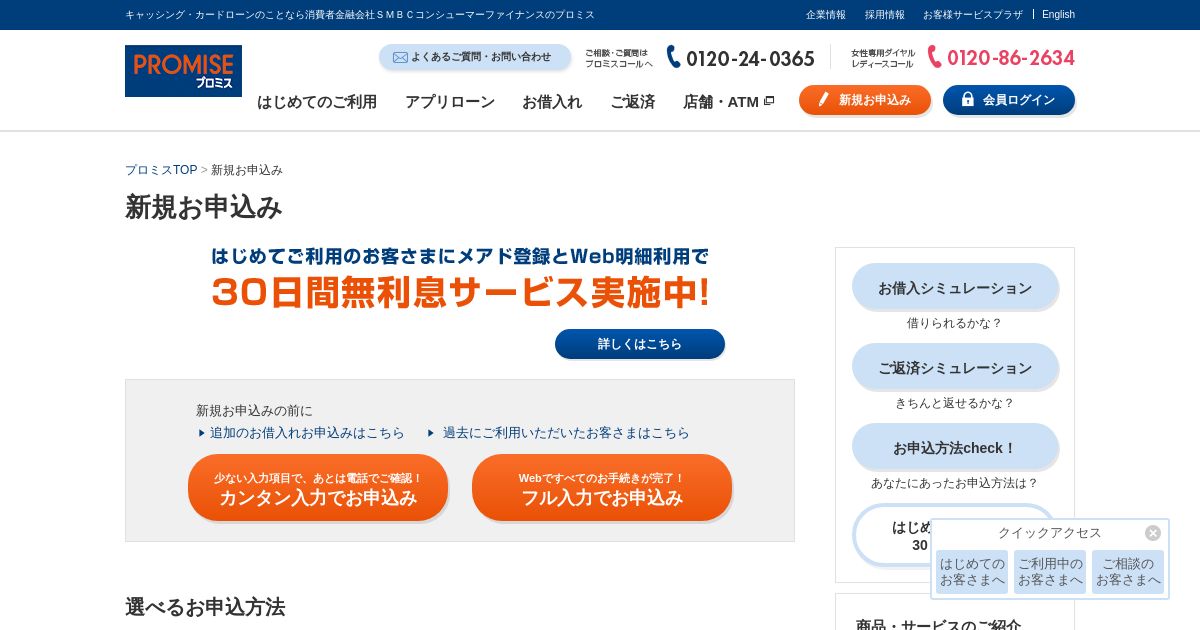Start フル入力でお申込み
1200x630 pixels.
pos(602,488)
